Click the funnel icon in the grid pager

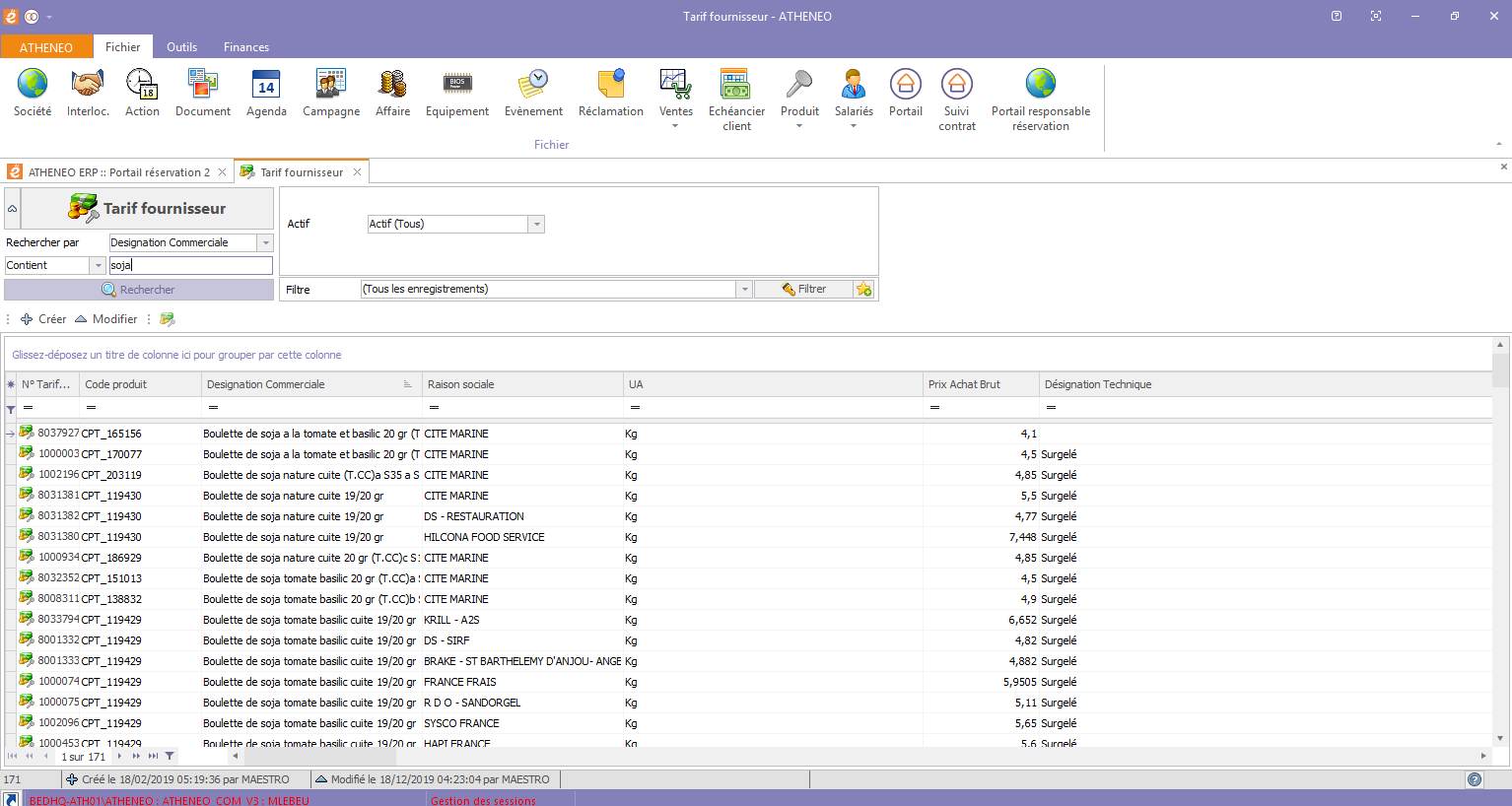tap(170, 757)
